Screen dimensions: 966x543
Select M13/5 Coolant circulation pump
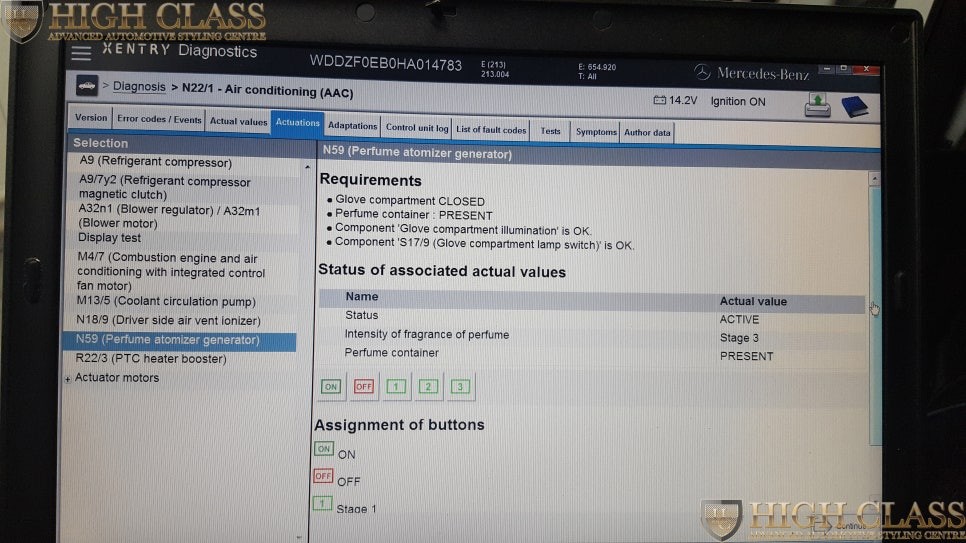coord(166,302)
